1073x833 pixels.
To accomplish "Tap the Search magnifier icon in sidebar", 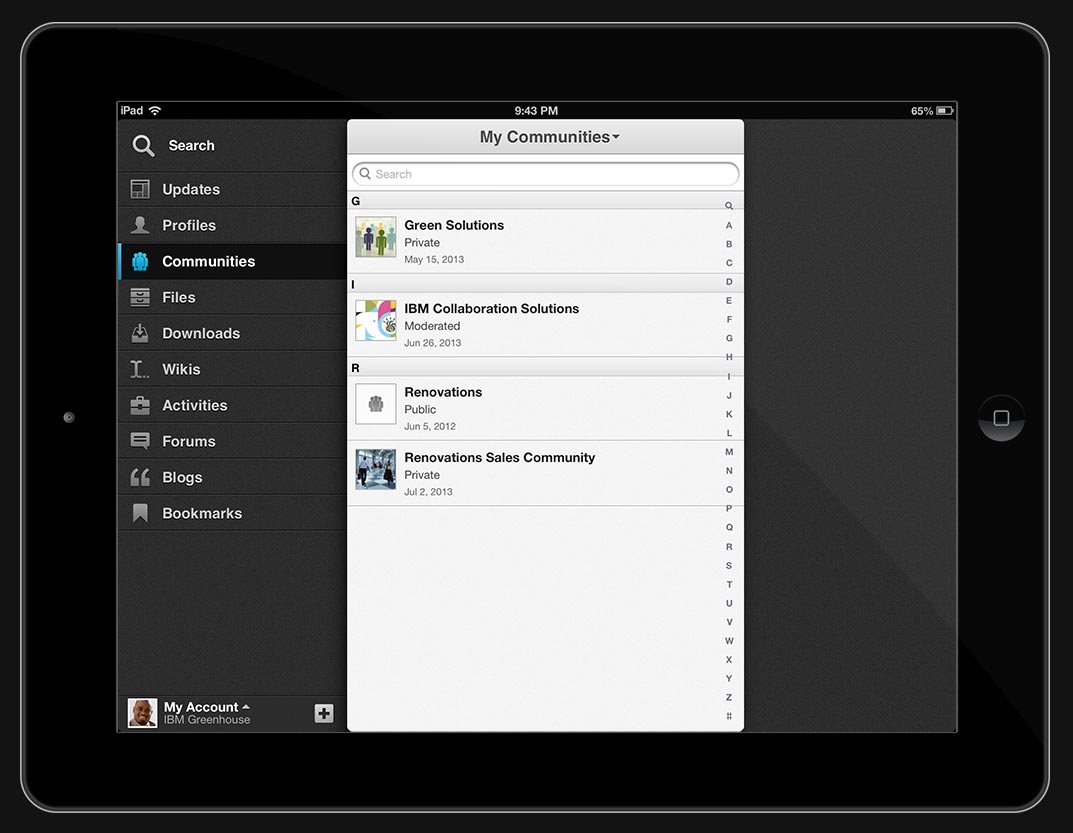I will click(x=144, y=146).
